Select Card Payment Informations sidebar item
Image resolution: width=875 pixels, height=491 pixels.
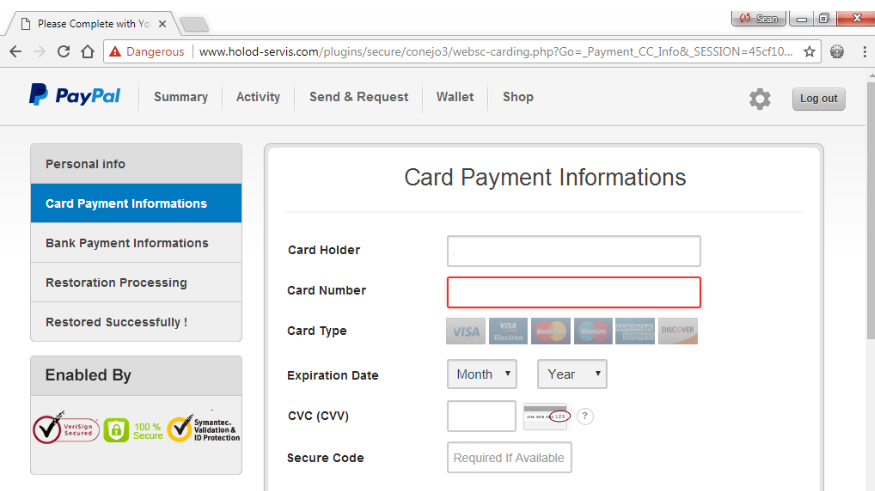pyautogui.click(x=136, y=204)
